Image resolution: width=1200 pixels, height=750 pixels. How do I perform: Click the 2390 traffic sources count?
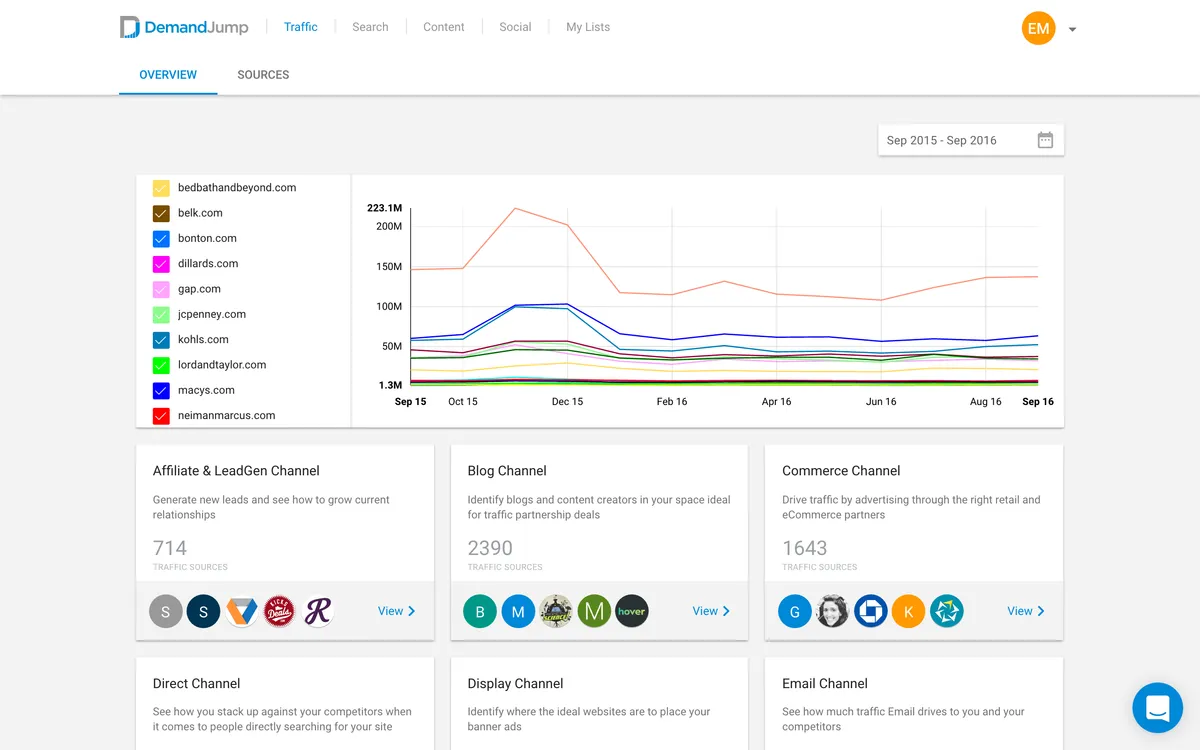(x=490, y=548)
